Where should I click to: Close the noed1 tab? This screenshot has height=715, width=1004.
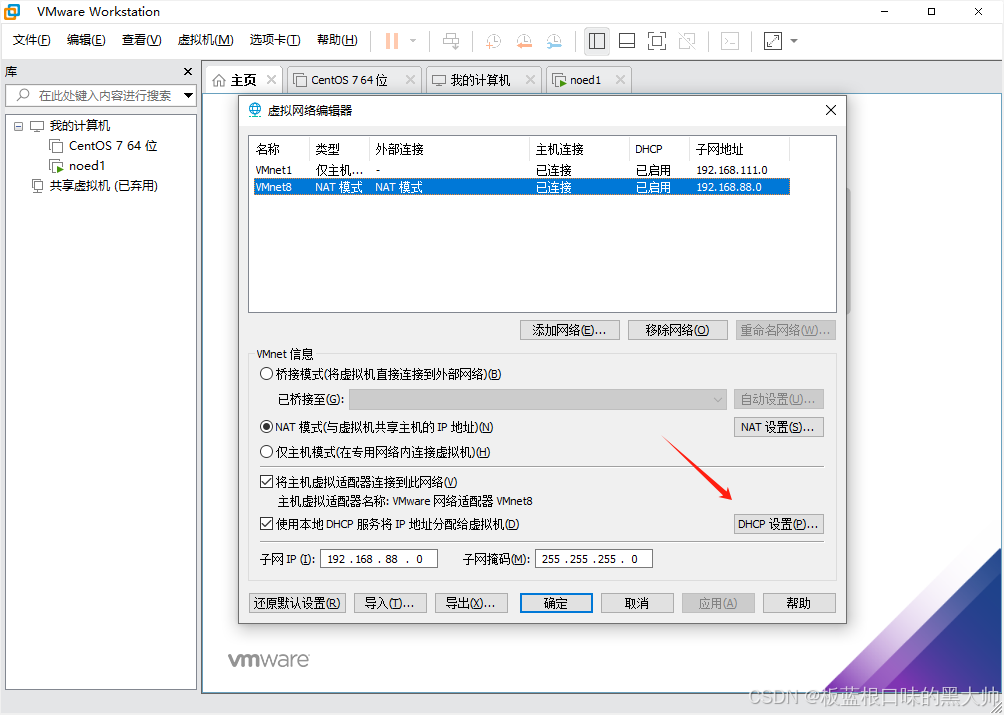(x=620, y=79)
